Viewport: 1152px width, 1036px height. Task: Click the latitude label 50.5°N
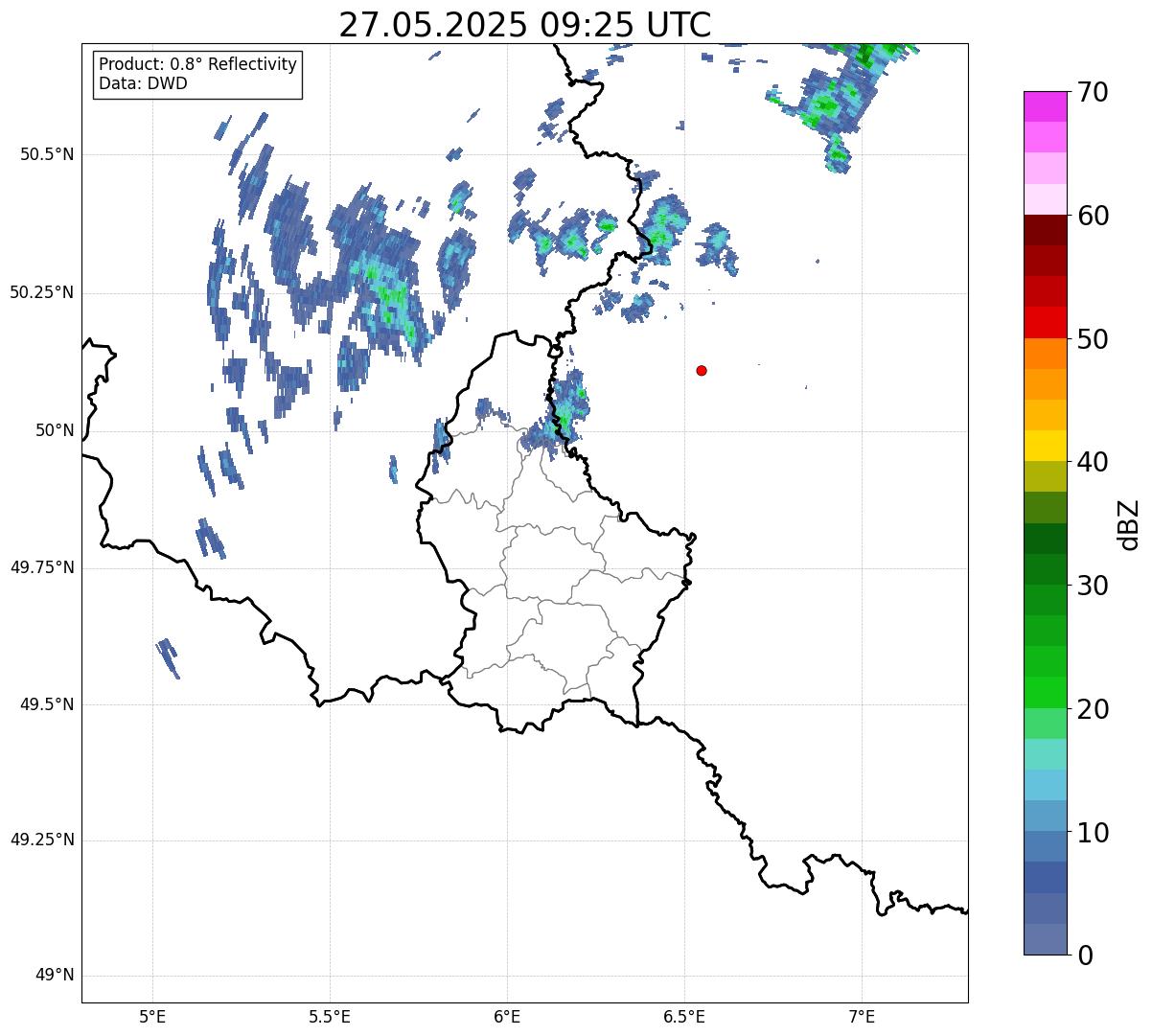[x=47, y=154]
